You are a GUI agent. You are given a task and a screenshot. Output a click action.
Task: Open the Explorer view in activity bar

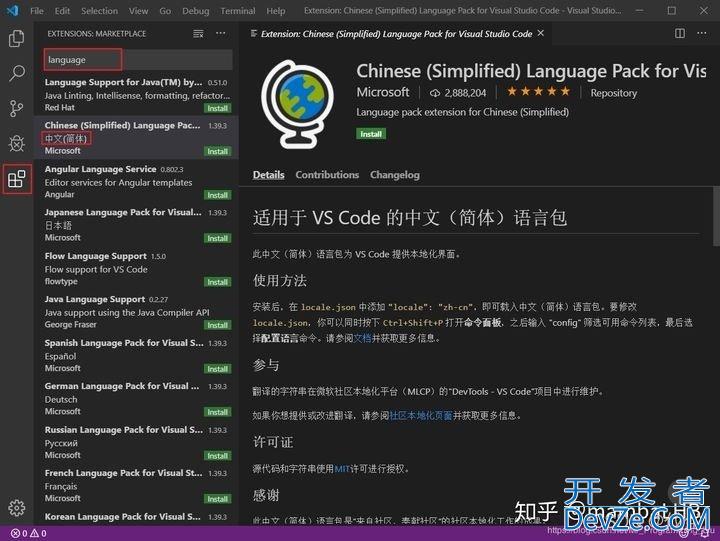(17, 38)
